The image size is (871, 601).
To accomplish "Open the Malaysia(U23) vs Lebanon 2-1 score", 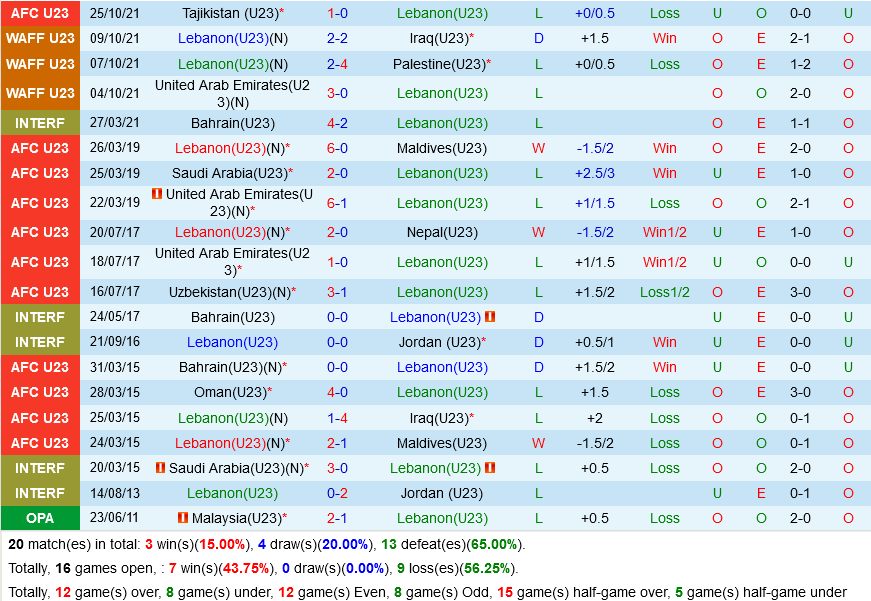I will click(337, 518).
